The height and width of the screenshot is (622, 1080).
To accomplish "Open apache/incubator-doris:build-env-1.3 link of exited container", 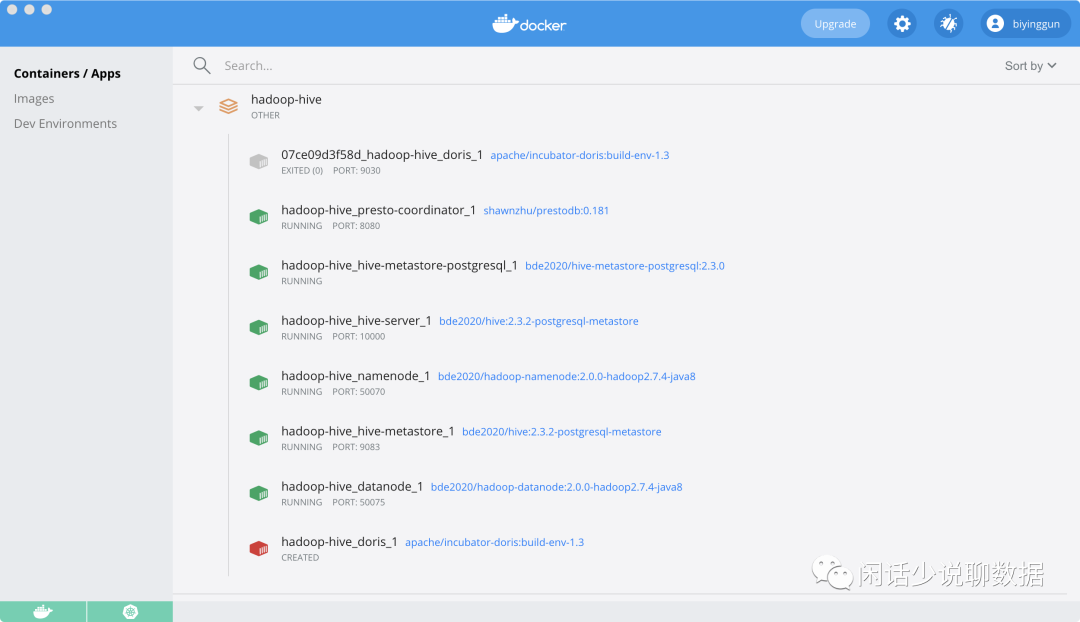I will (580, 155).
